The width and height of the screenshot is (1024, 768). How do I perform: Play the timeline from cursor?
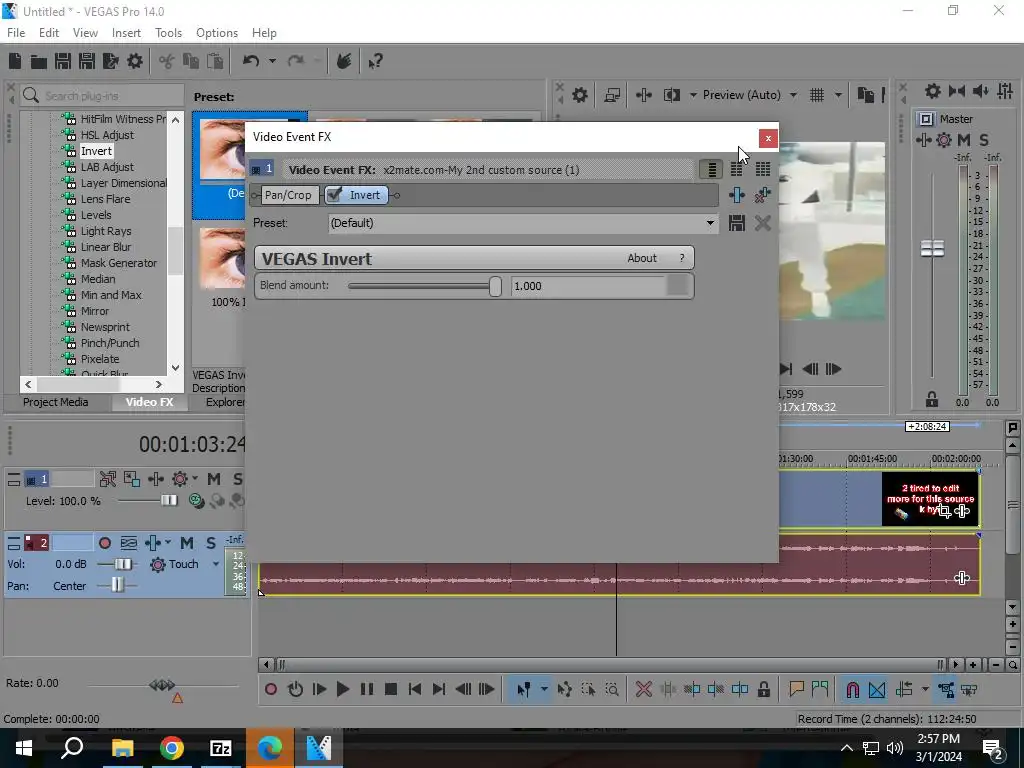click(343, 689)
